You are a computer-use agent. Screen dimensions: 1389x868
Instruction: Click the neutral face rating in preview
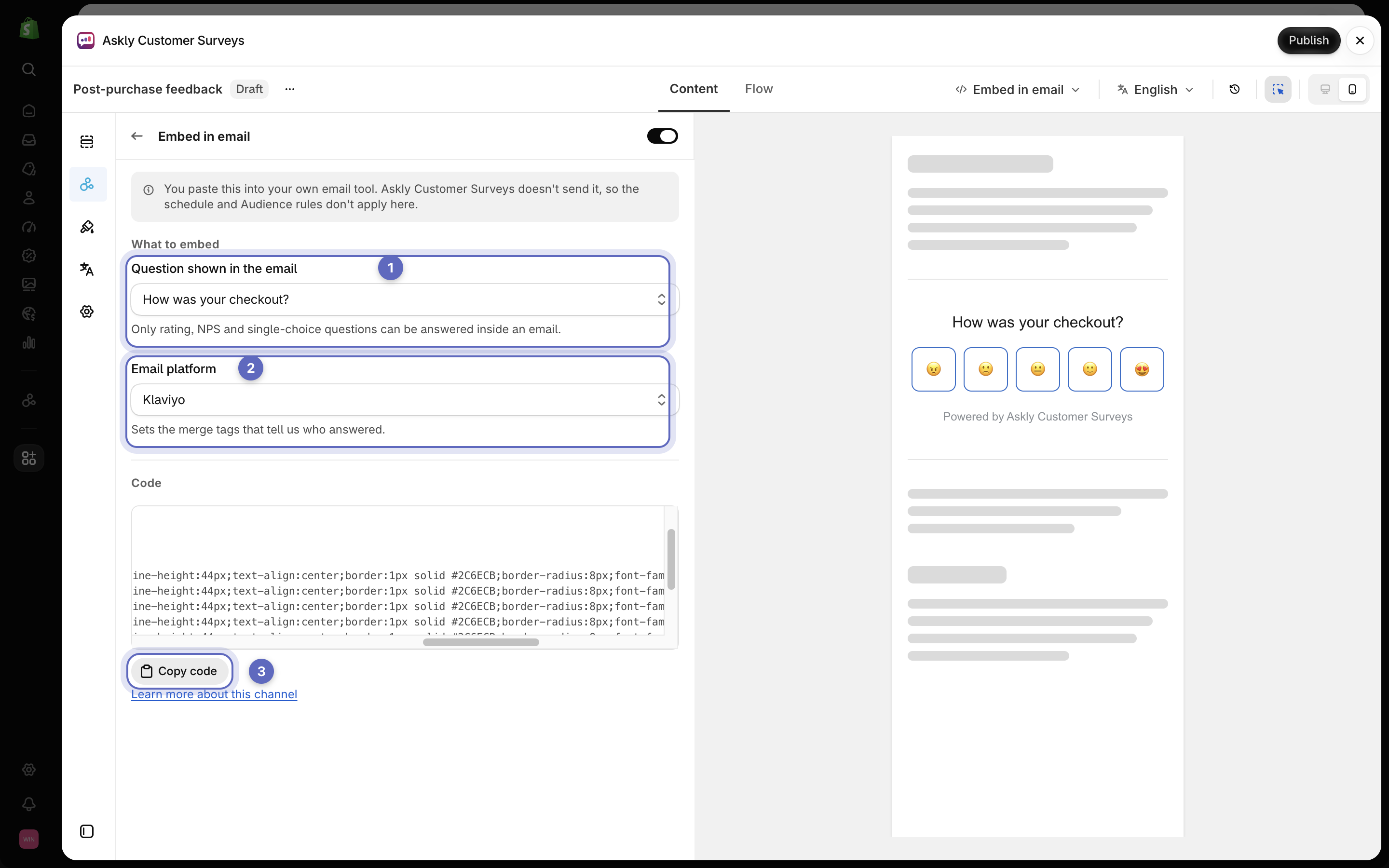point(1038,369)
